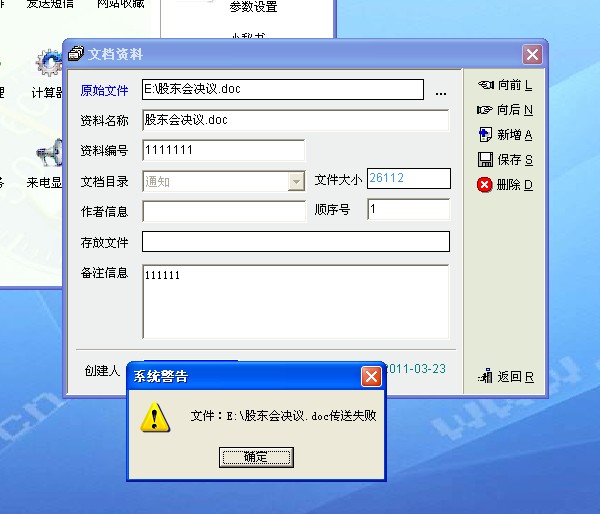Return using the 返回 R button
The height and width of the screenshot is (514, 600).
(x=506, y=377)
